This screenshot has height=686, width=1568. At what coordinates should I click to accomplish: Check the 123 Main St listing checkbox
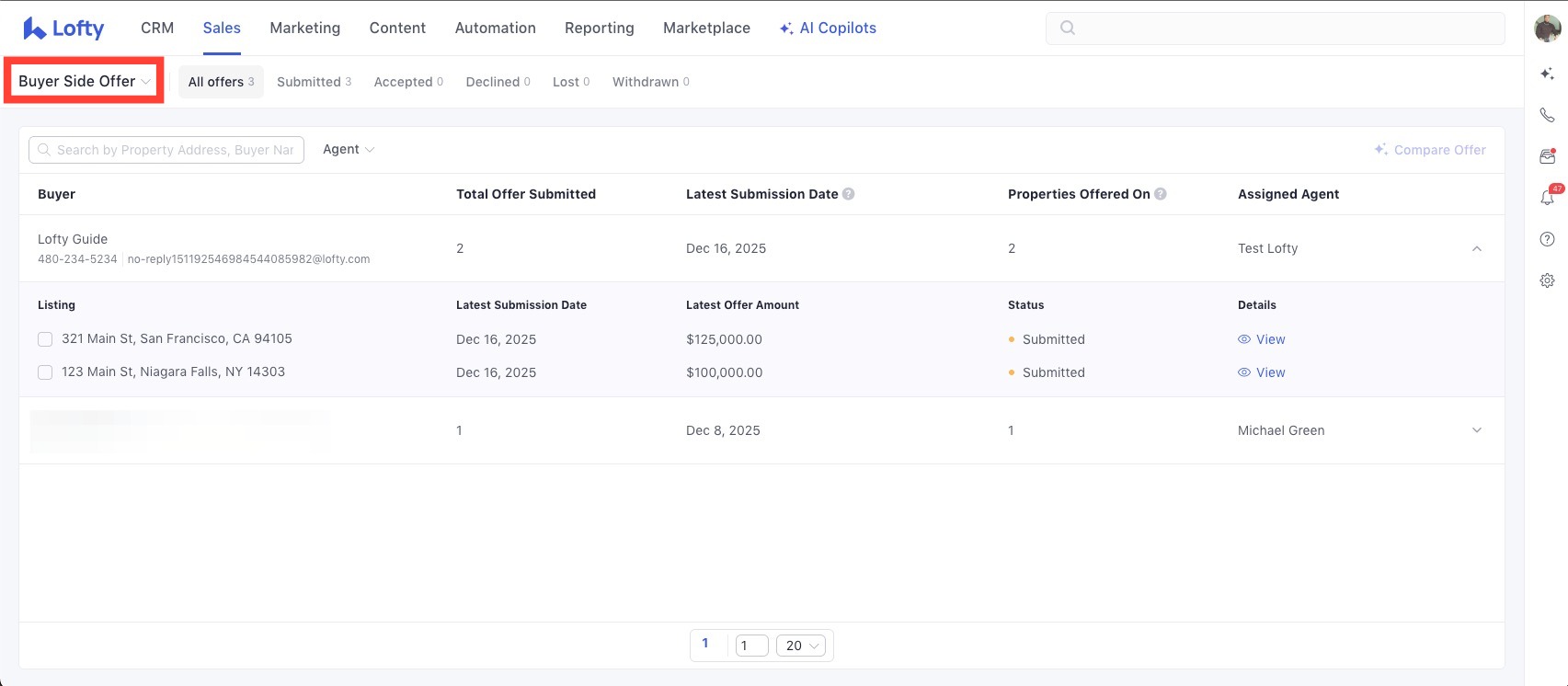point(45,372)
